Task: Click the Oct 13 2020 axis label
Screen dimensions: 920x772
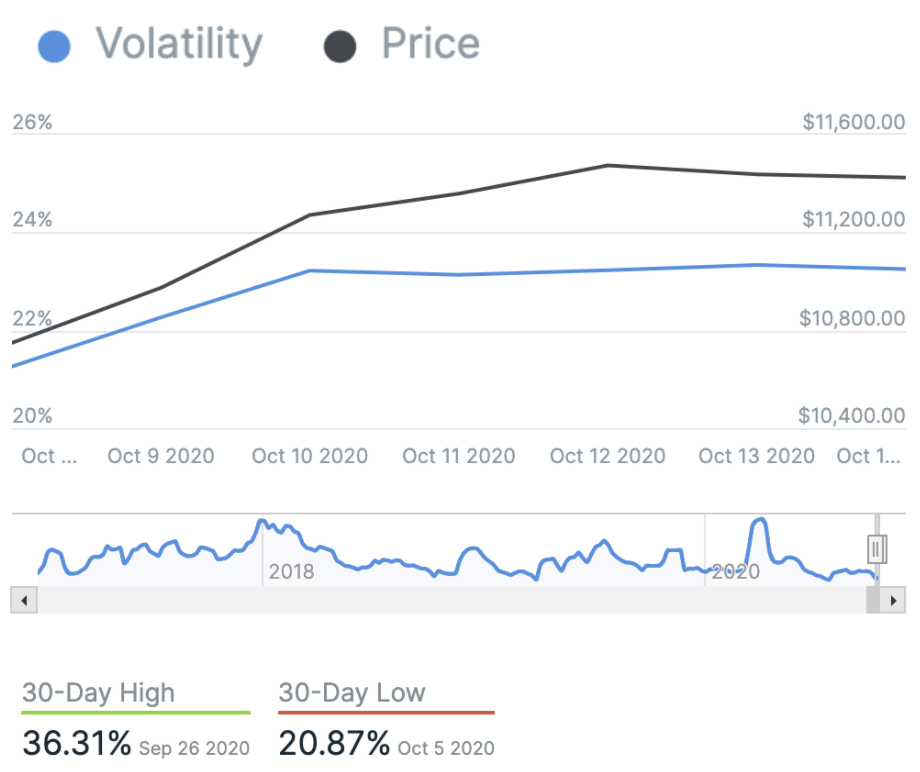Action: (756, 456)
